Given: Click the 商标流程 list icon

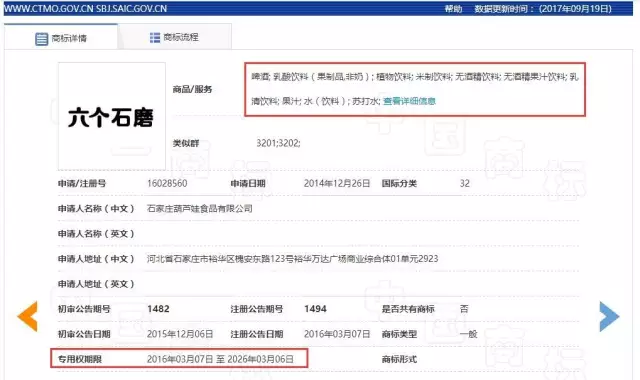Looking at the screenshot, I should pos(155,38).
